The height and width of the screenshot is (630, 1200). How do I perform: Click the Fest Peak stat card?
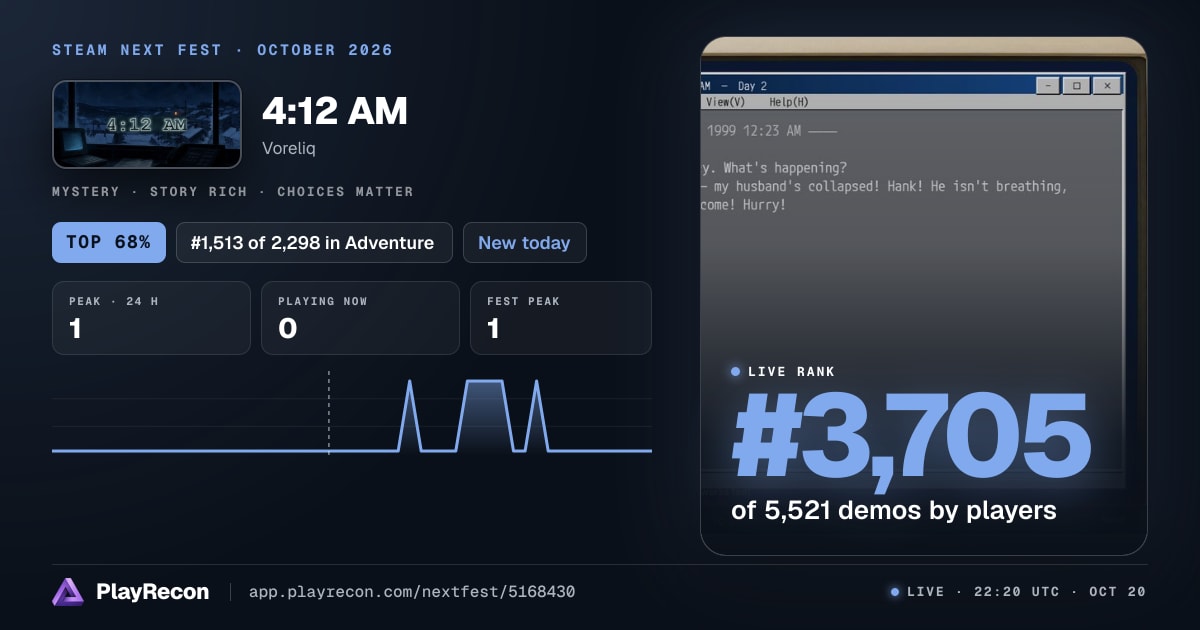click(x=560, y=318)
